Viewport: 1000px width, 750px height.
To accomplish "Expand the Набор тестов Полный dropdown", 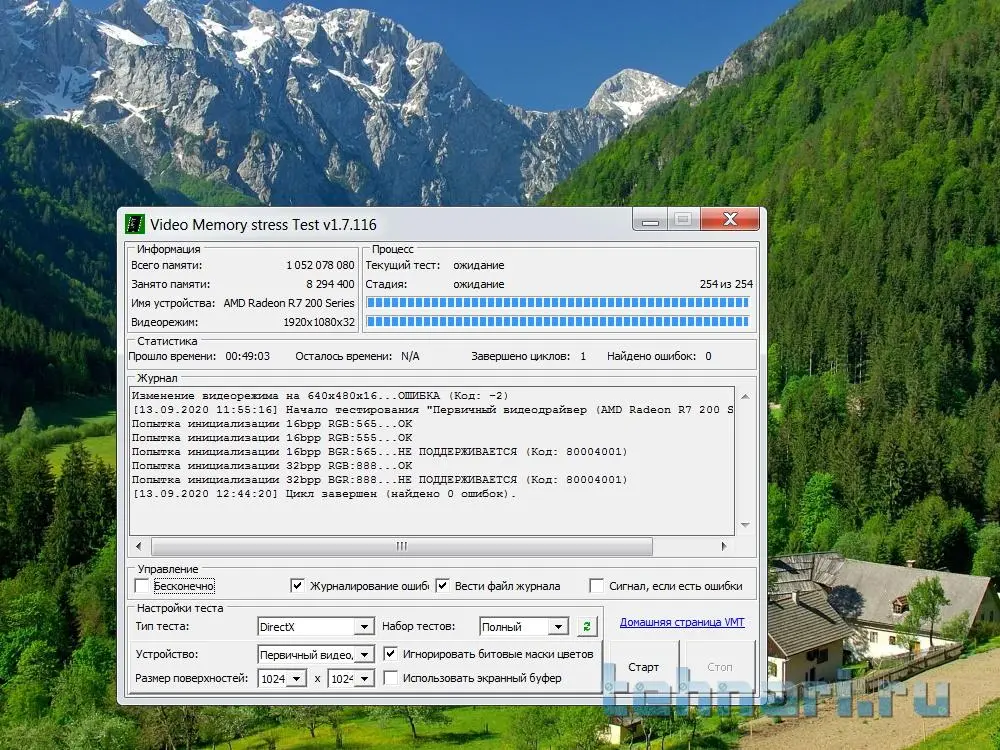I will pos(558,627).
